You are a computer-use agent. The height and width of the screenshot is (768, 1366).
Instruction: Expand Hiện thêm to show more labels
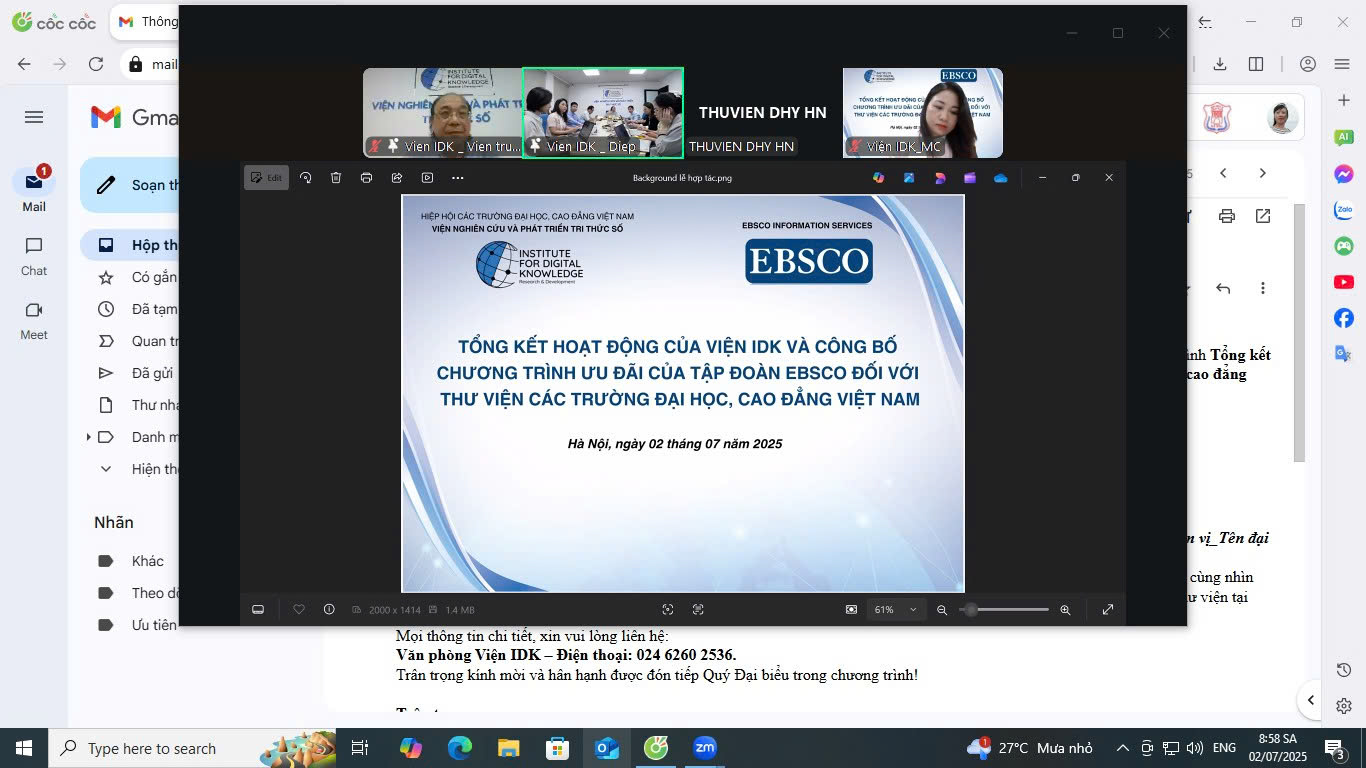130,469
